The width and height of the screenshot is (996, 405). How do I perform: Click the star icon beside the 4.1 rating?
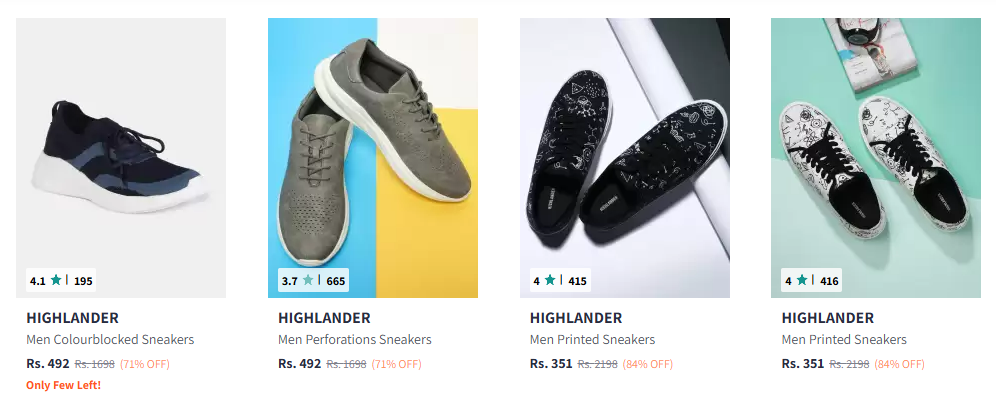click(56, 279)
